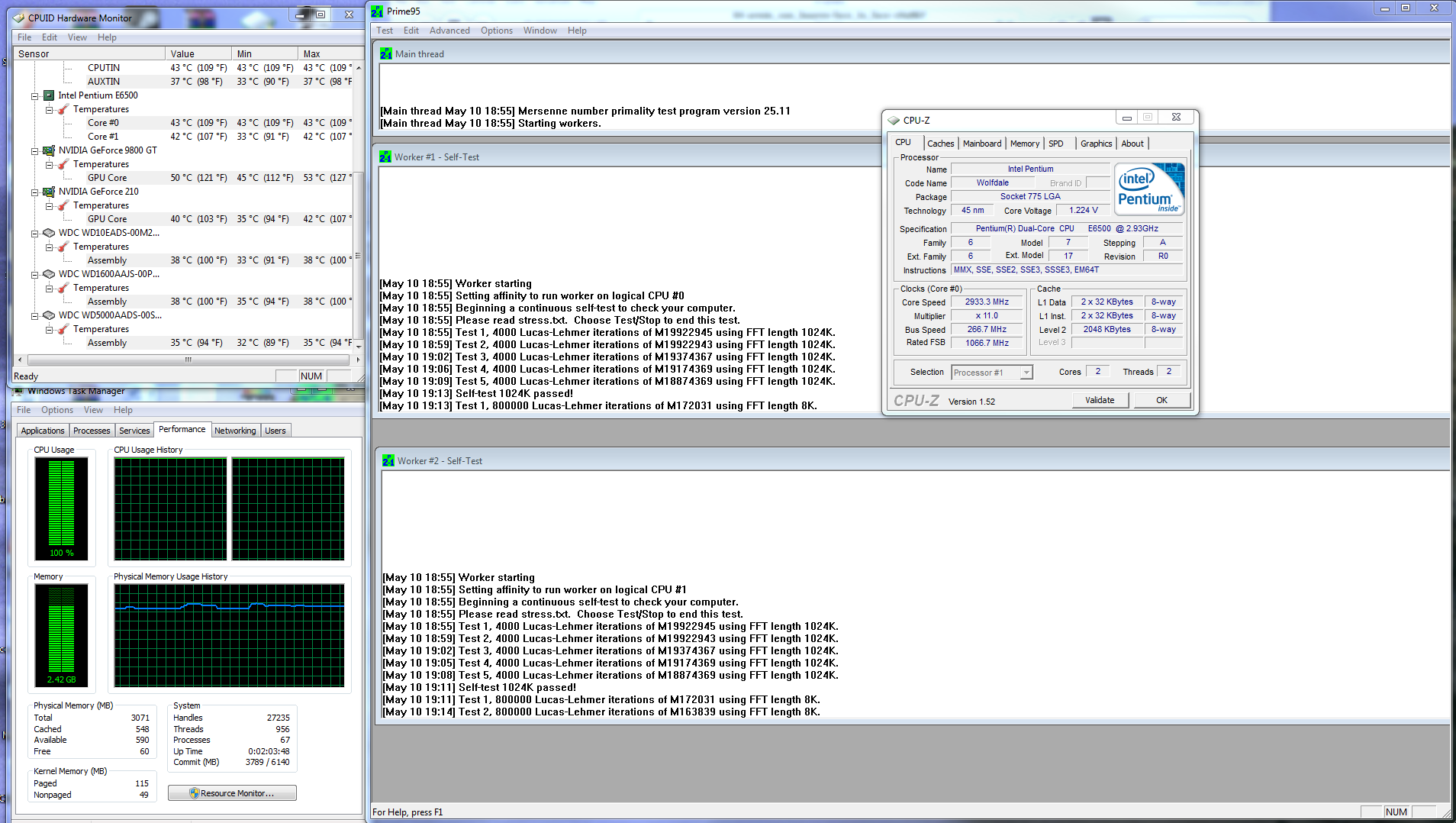Click the OK button in CPU-Z

[1161, 400]
